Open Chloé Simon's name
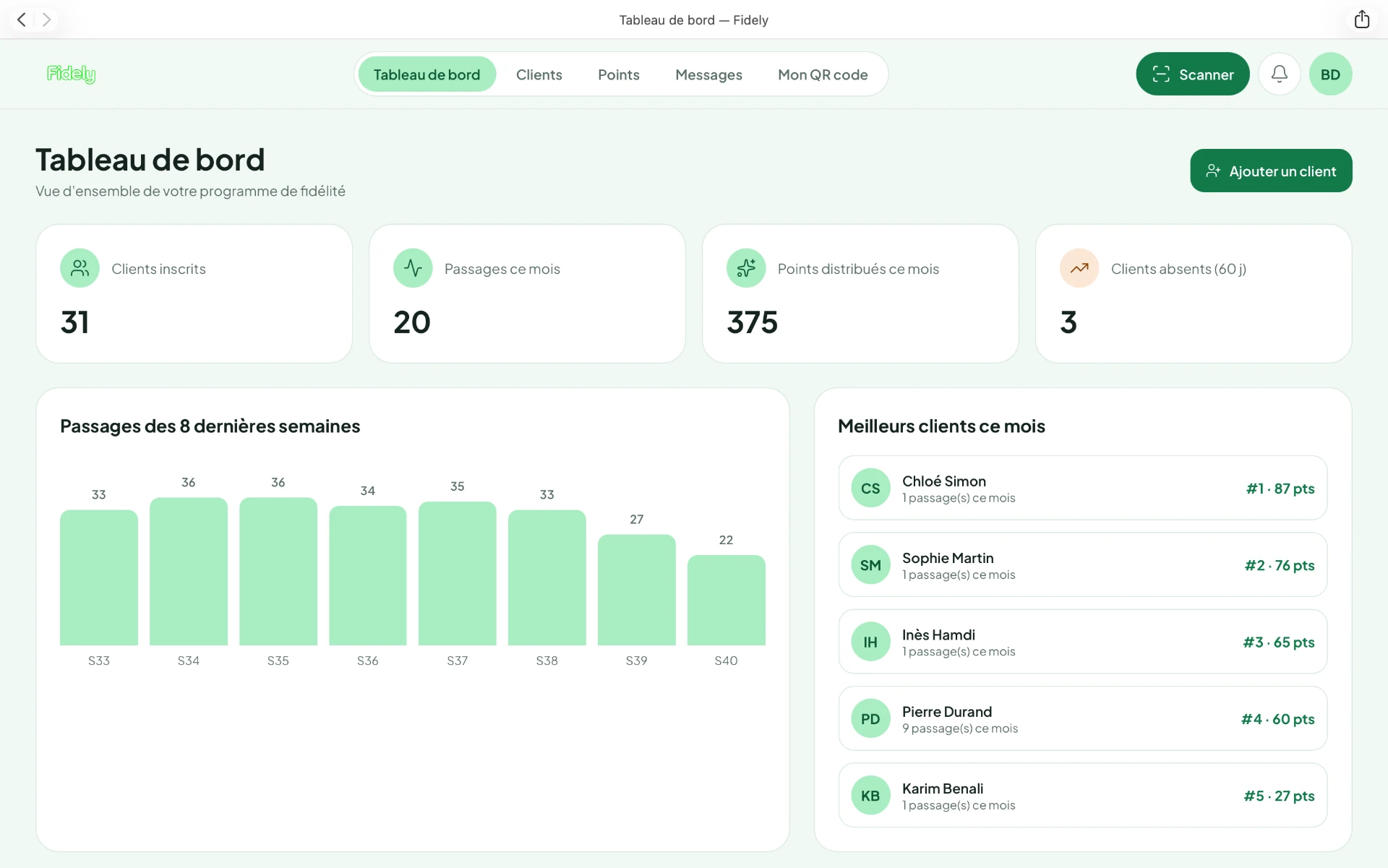 pyautogui.click(x=943, y=481)
